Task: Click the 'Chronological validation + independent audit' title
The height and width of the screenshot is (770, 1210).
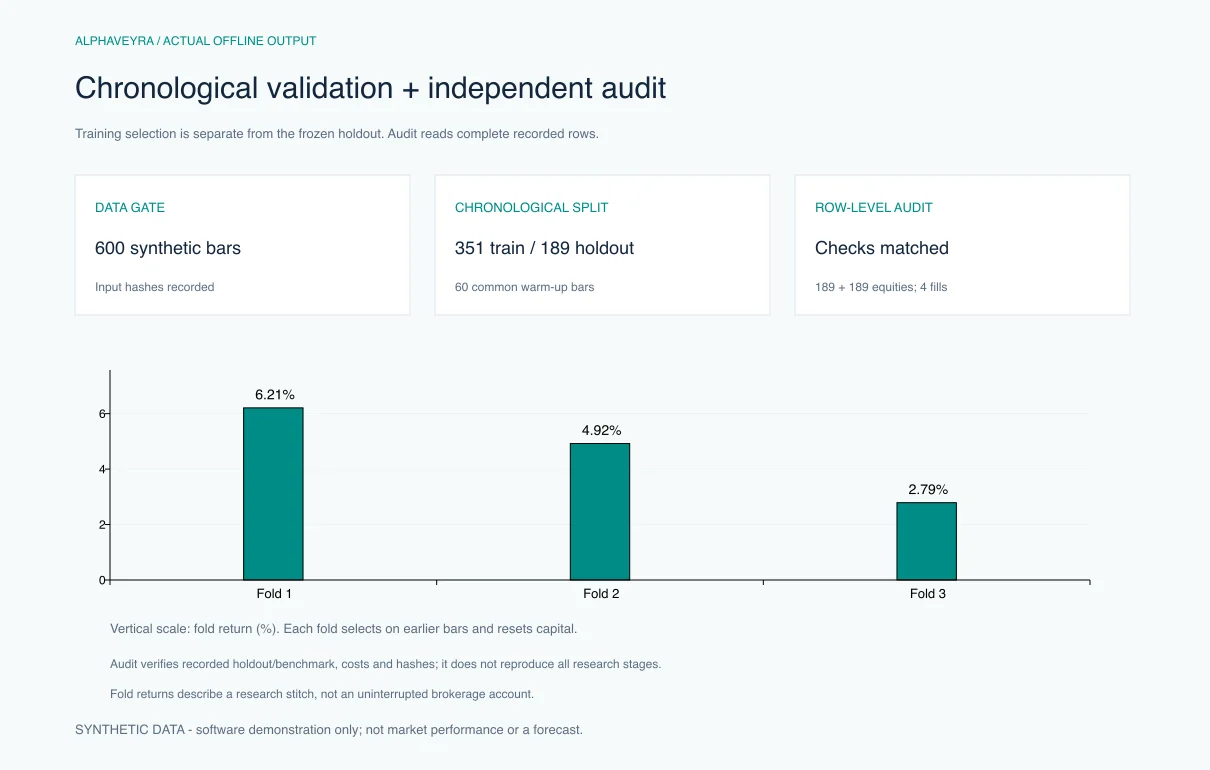Action: (370, 88)
